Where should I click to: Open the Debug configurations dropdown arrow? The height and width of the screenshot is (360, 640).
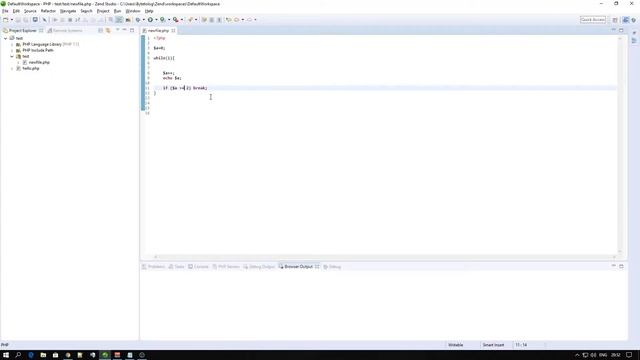144,20
